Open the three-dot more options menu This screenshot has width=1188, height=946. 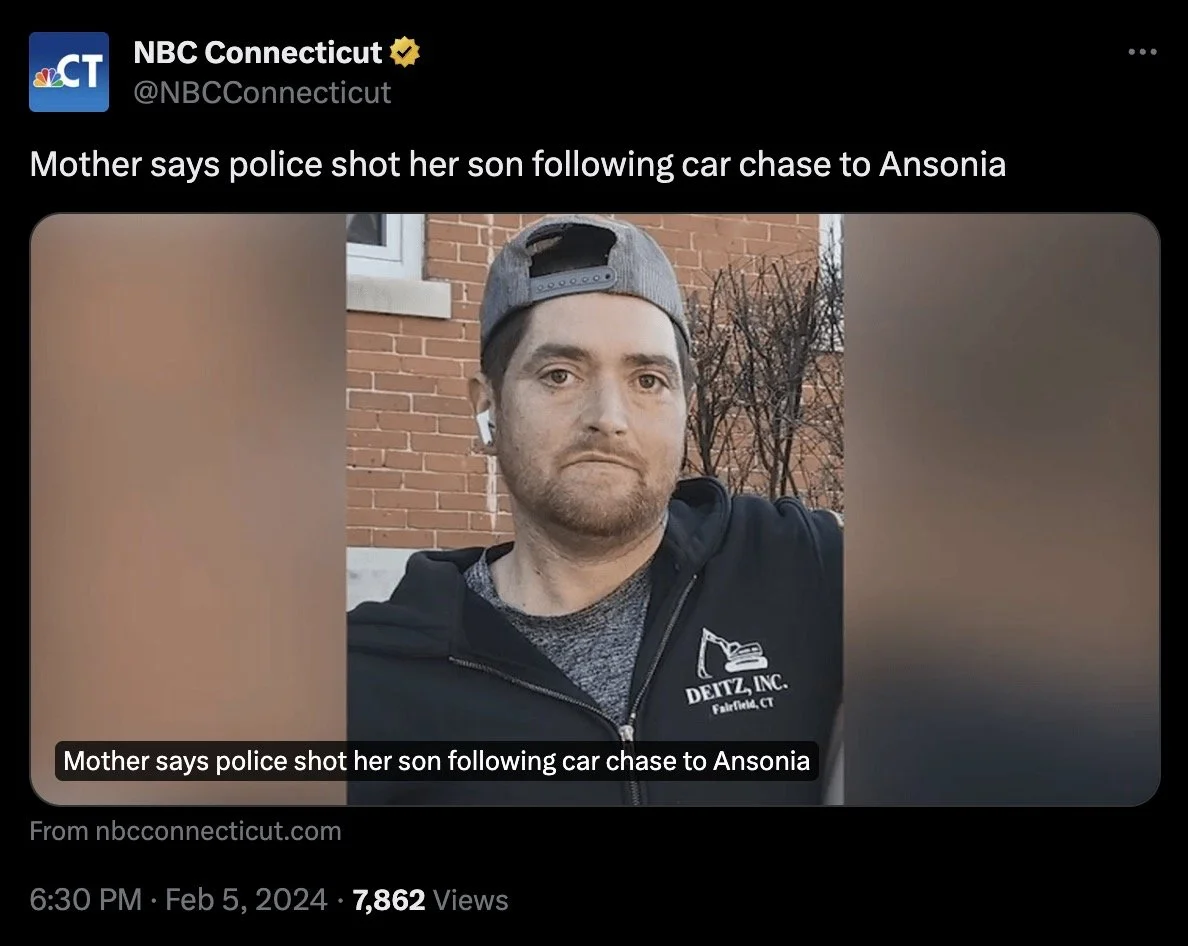pyautogui.click(x=1142, y=52)
